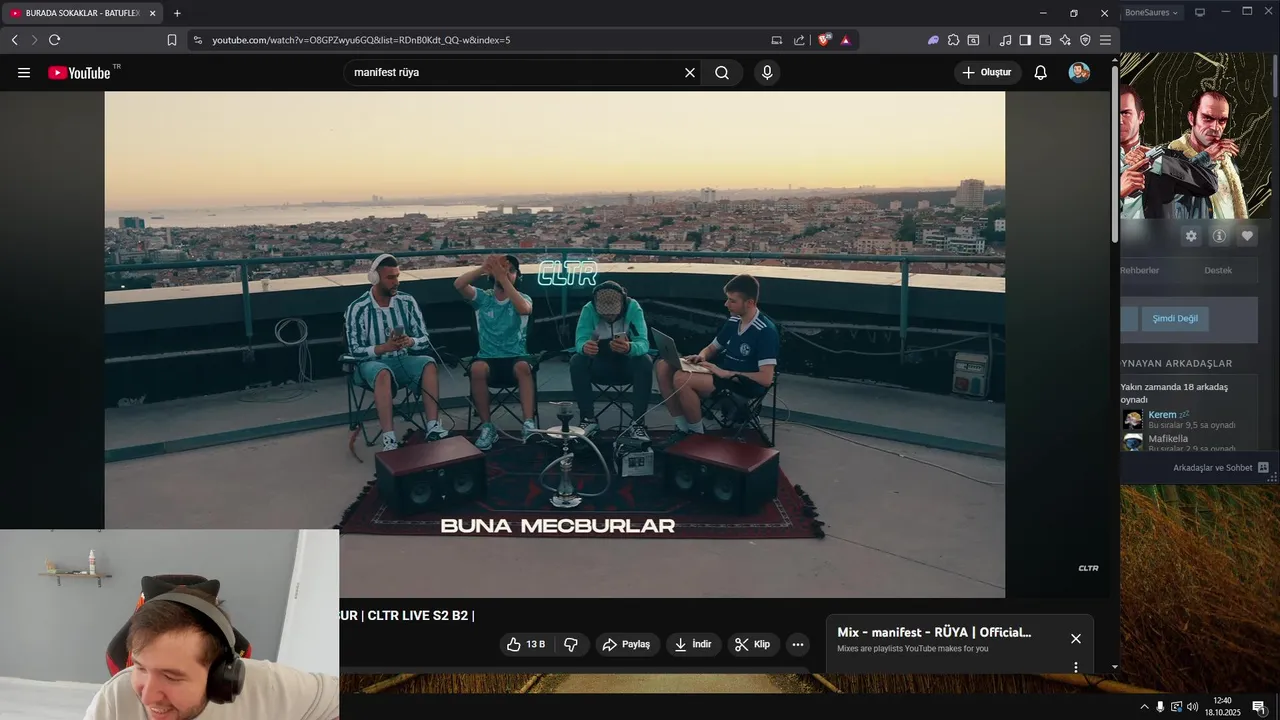Reload the page
The width and height of the screenshot is (1280, 720).
click(54, 40)
